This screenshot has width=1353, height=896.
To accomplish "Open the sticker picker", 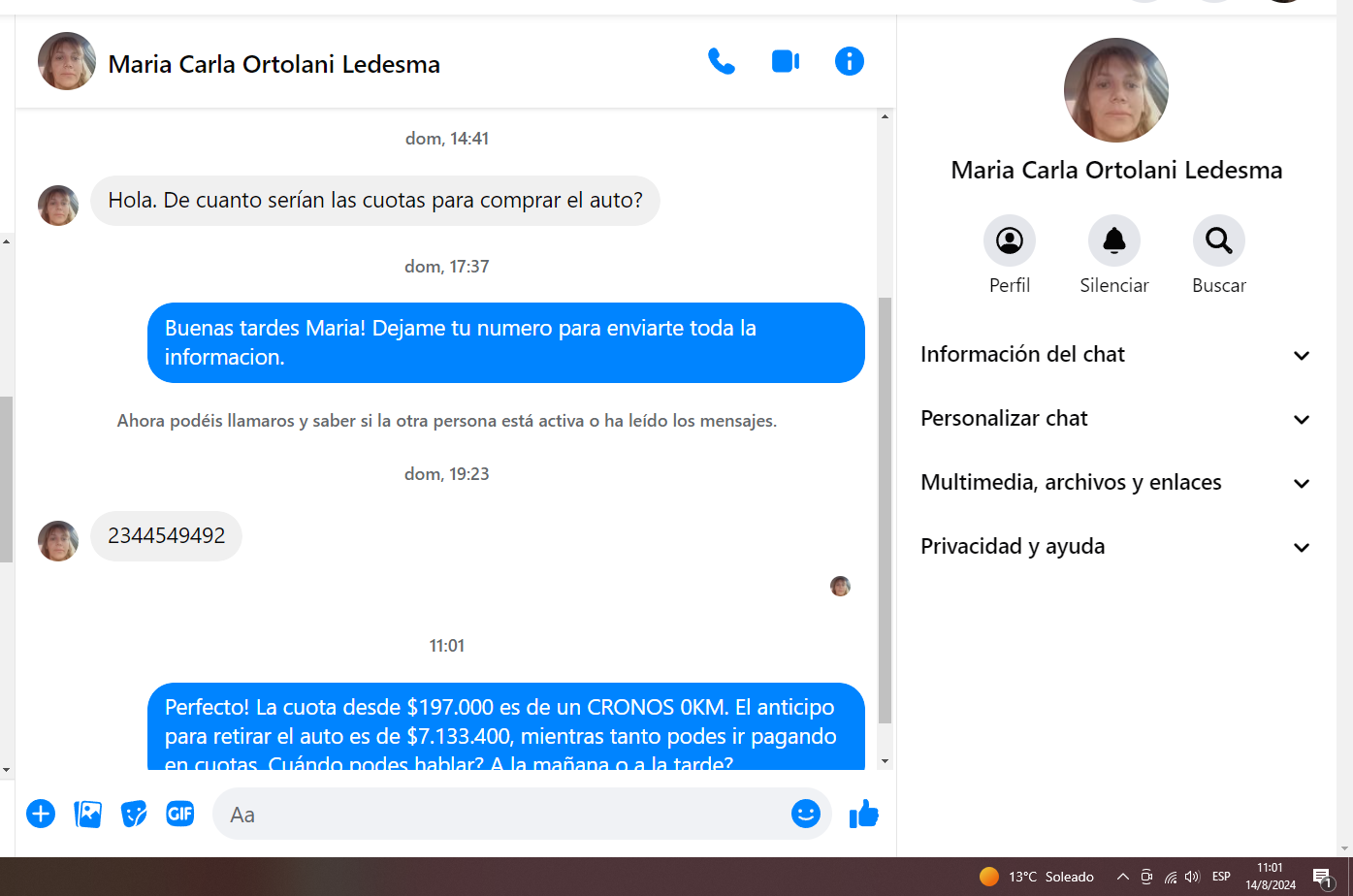I will pos(134,814).
